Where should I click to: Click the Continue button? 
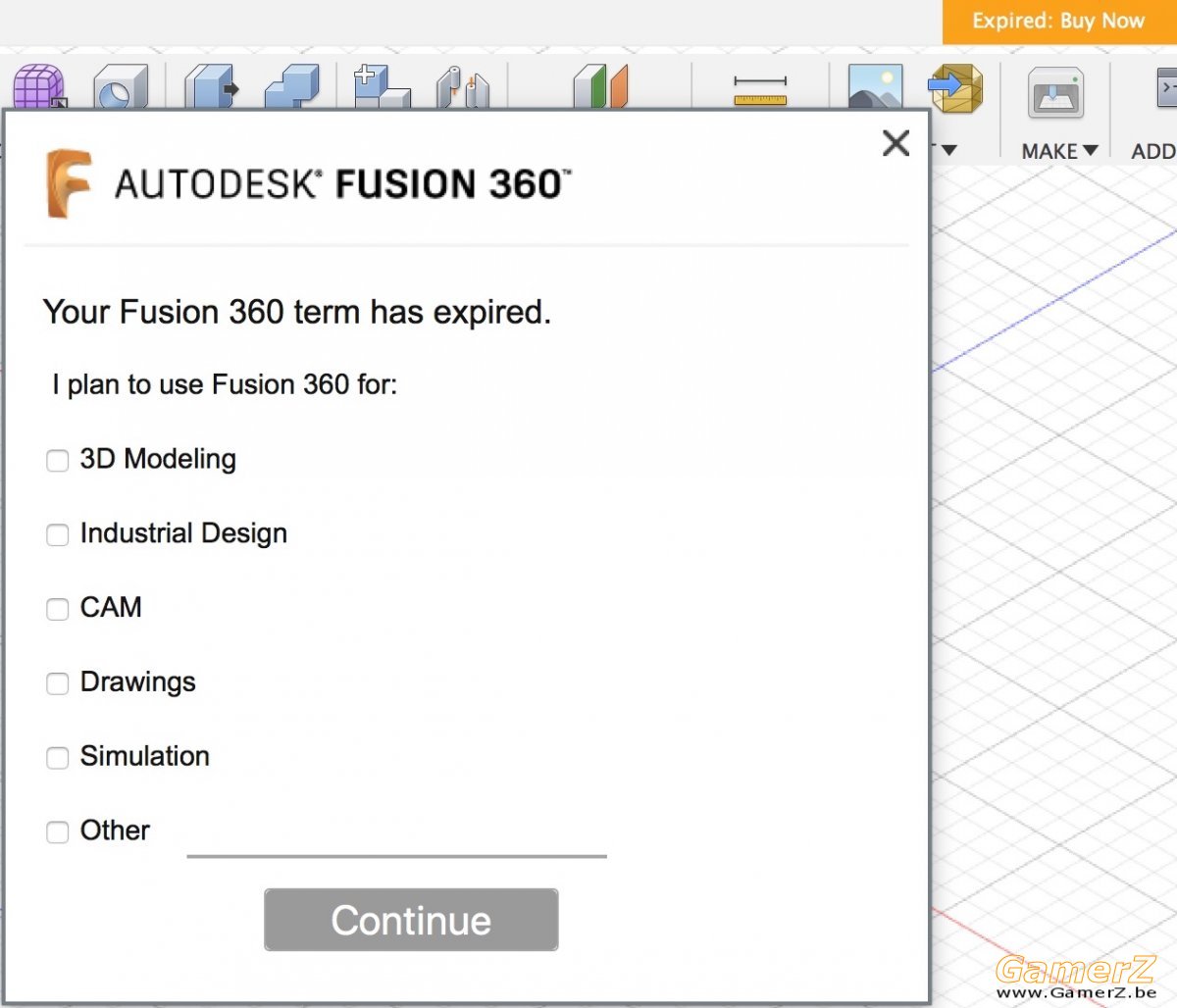(x=411, y=920)
